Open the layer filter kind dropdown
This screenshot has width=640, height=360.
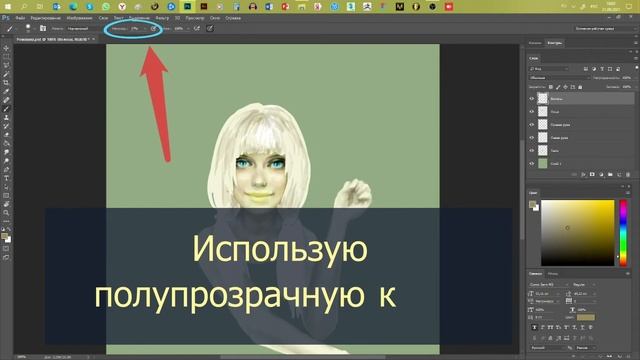click(x=548, y=69)
